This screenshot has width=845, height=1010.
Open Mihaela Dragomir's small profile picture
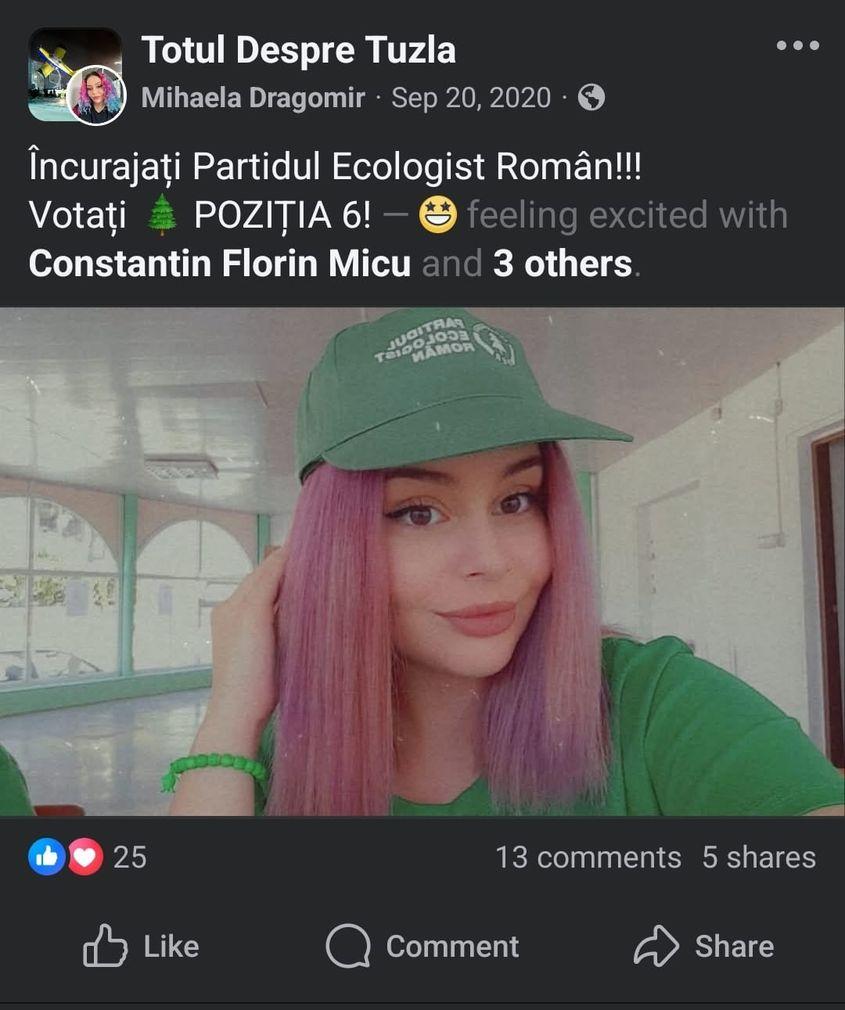(97, 96)
